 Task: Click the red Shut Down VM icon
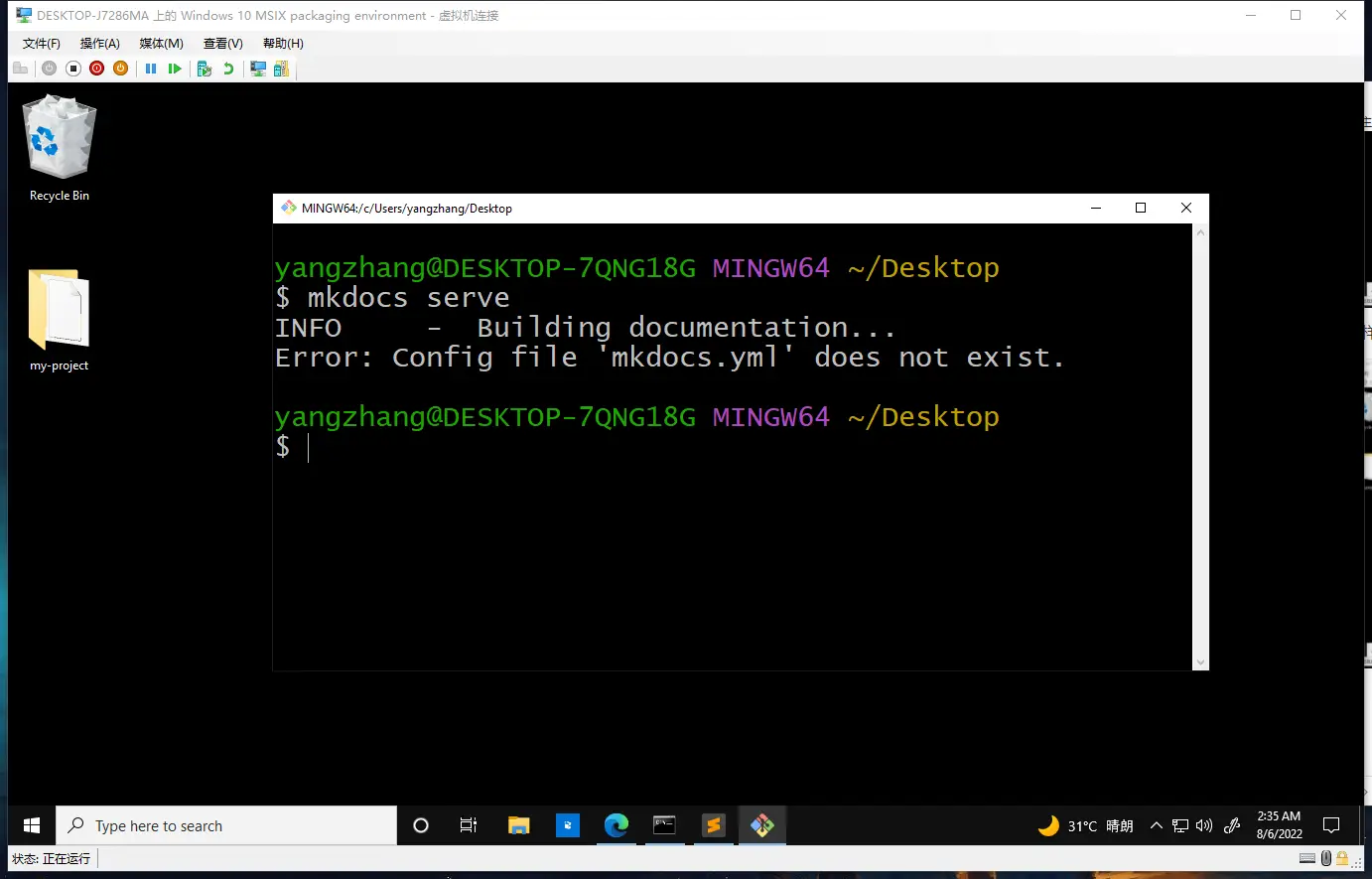pyautogui.click(x=96, y=69)
